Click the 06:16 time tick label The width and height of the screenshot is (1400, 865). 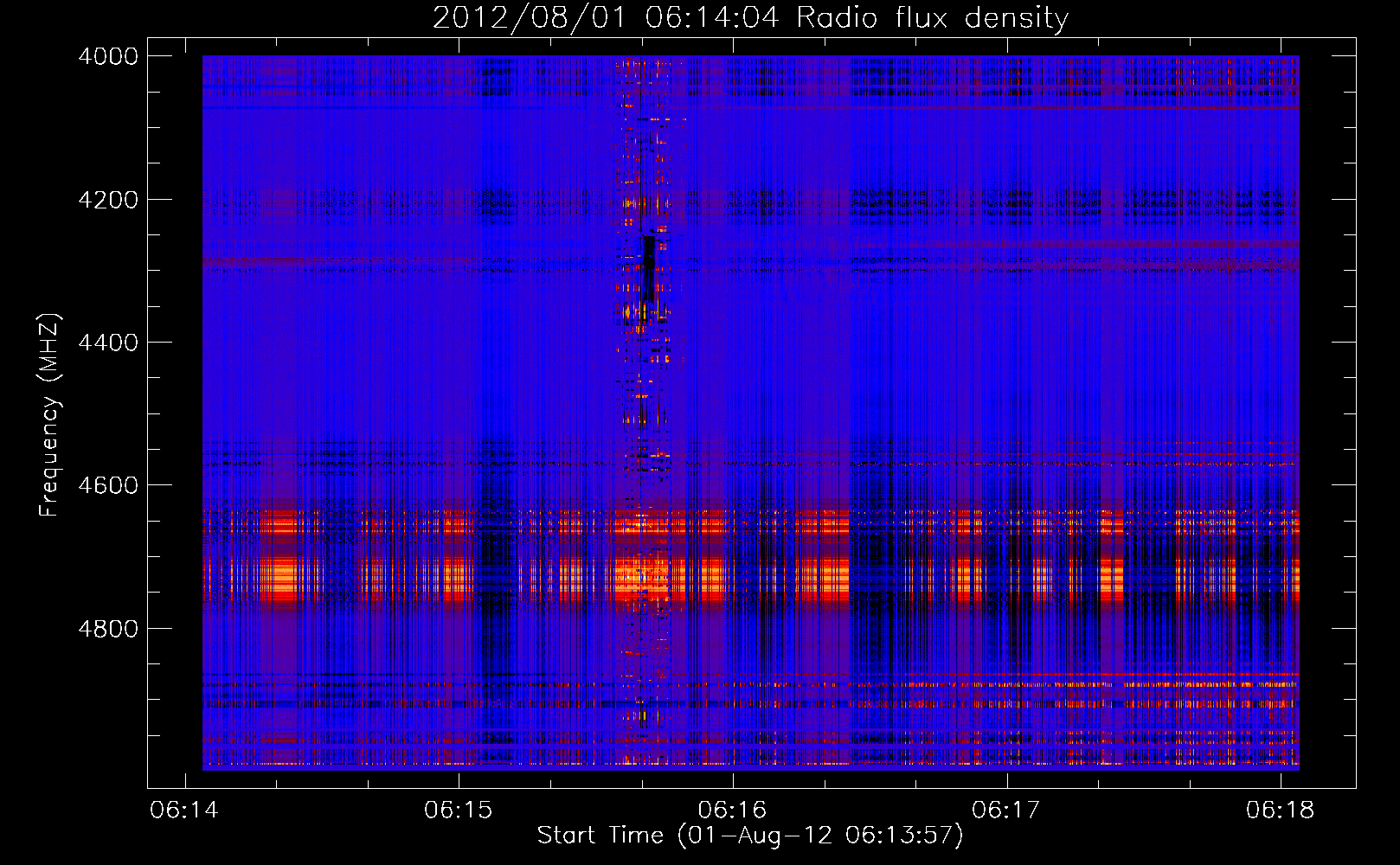[733, 811]
